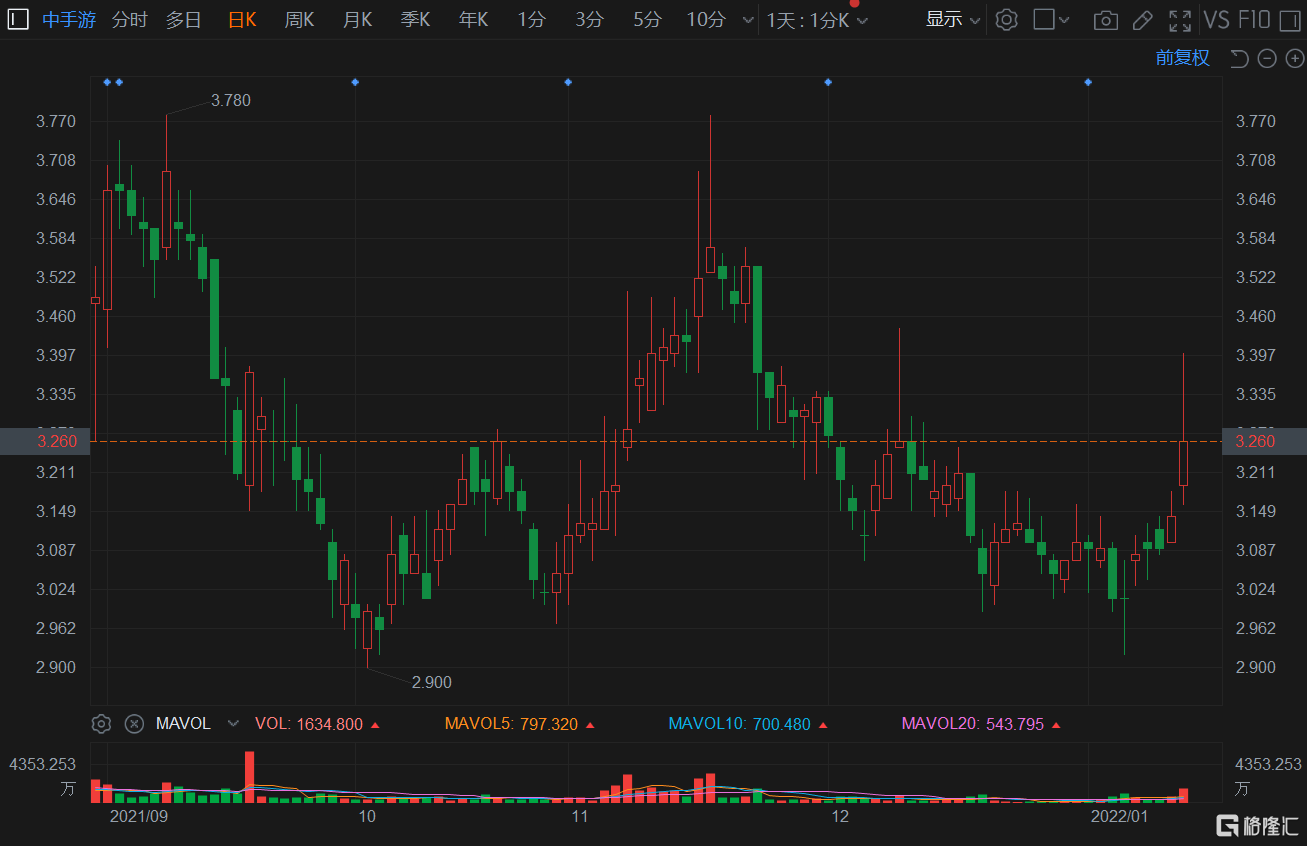
Task: Toggle the left sidebar panel icon
Action: pos(19,20)
